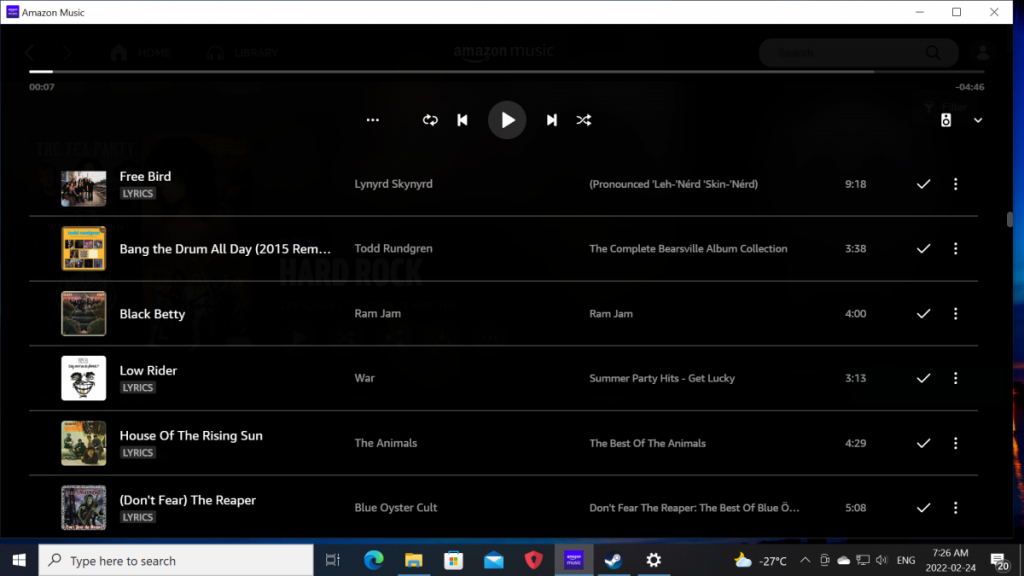The height and width of the screenshot is (576, 1024).
Task: Open the Blue Oyster Cult artist link
Action: point(396,507)
